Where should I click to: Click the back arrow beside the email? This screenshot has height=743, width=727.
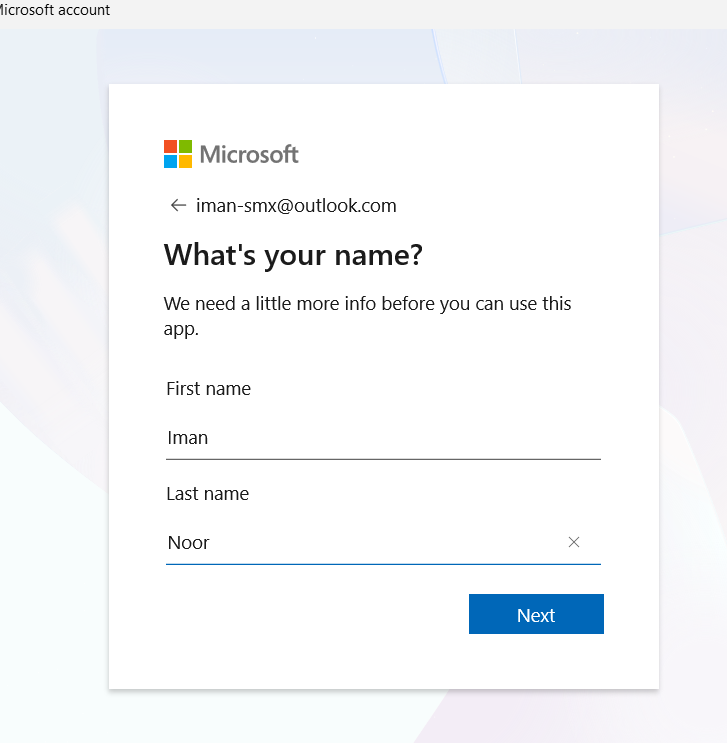pyautogui.click(x=178, y=205)
